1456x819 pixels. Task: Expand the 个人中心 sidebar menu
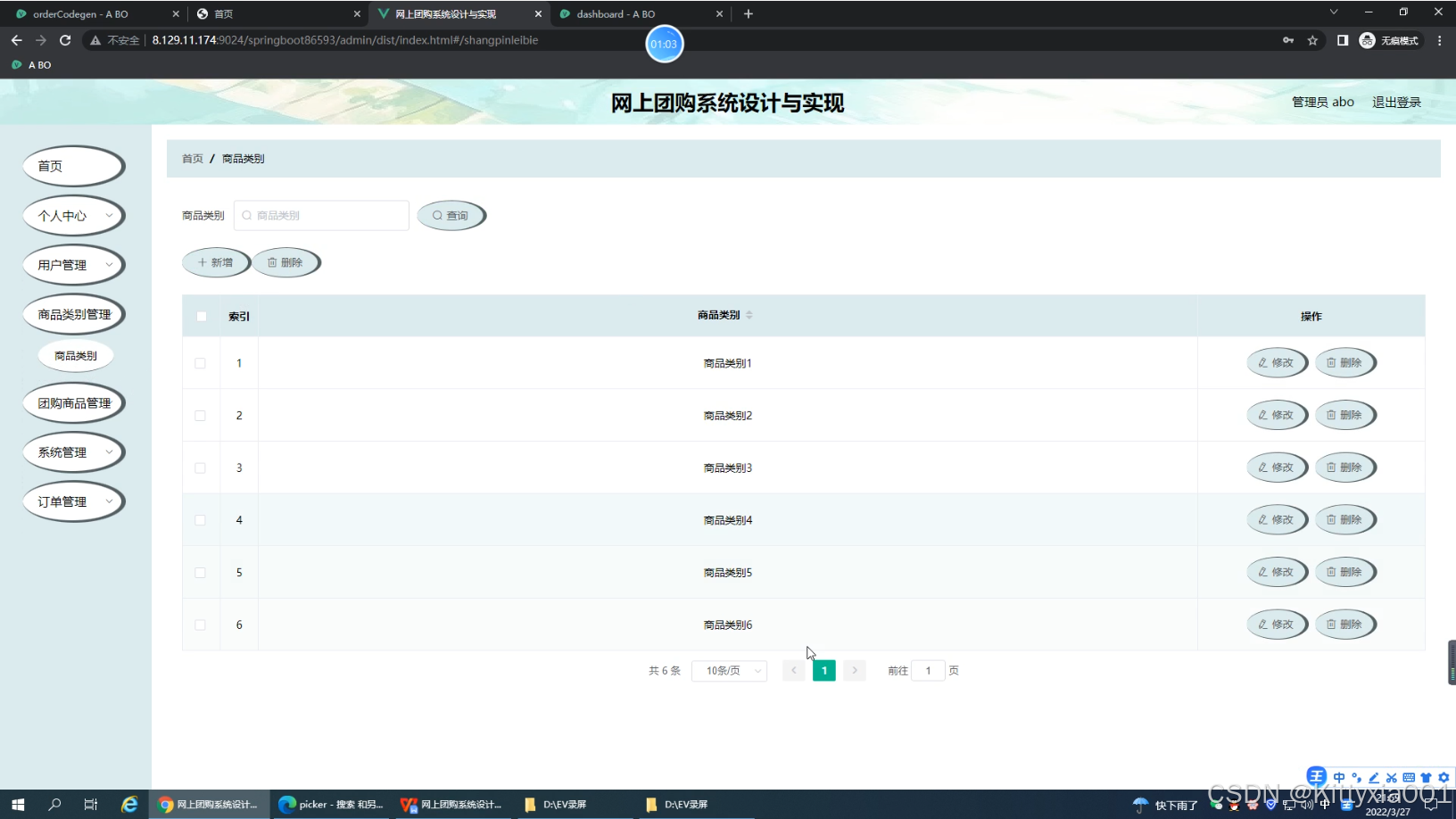pos(74,215)
